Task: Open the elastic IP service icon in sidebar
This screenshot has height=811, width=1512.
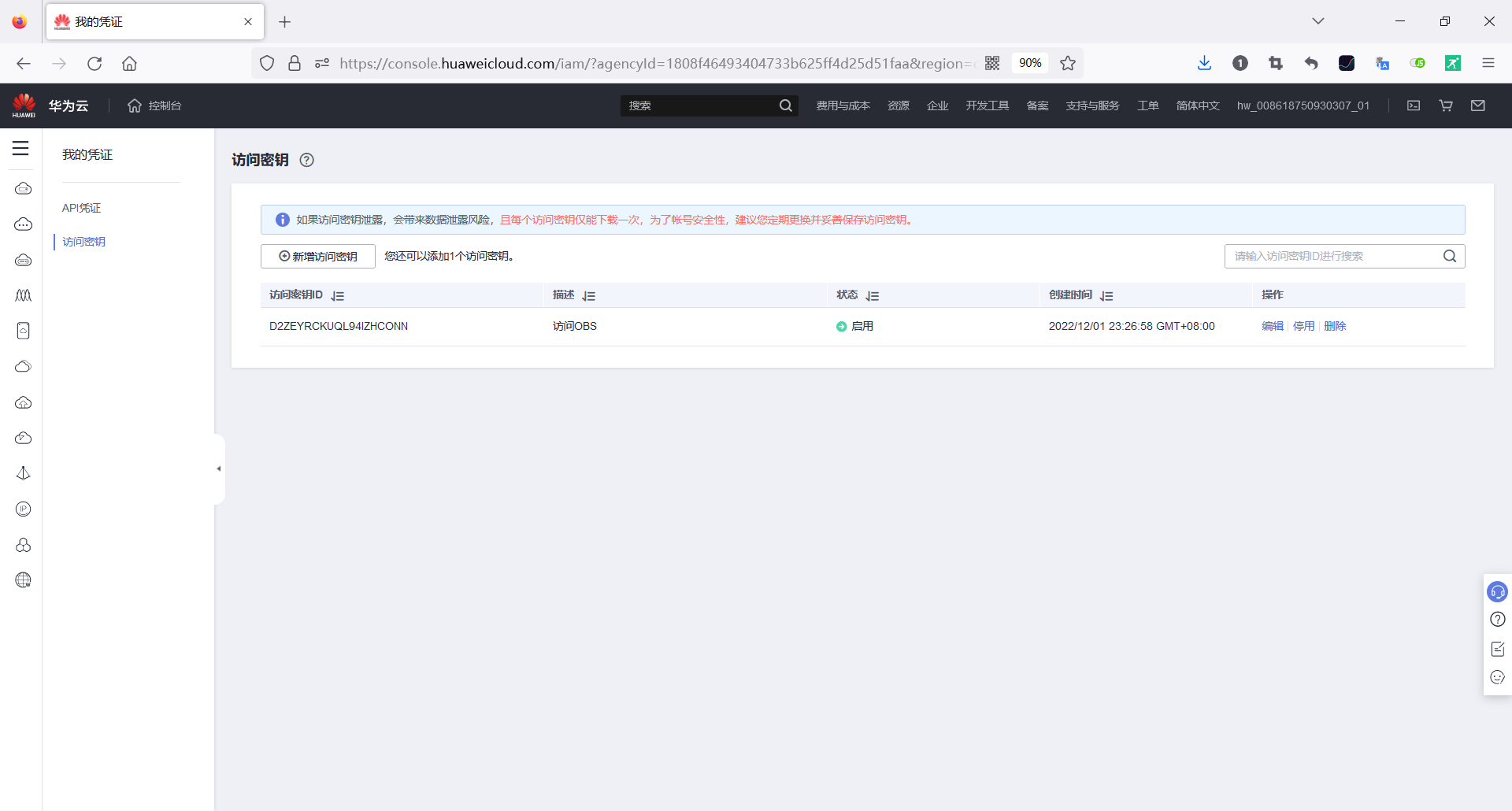Action: click(24, 509)
